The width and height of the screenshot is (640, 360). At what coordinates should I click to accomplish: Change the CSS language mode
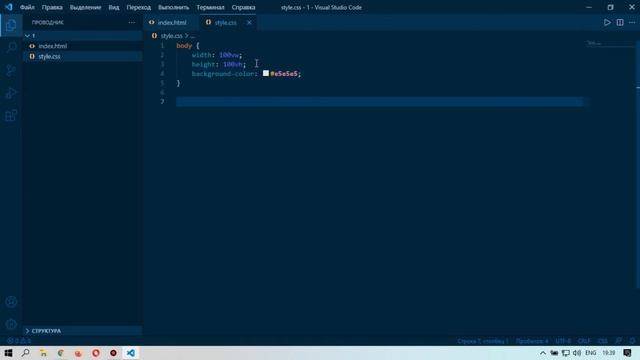pos(602,341)
